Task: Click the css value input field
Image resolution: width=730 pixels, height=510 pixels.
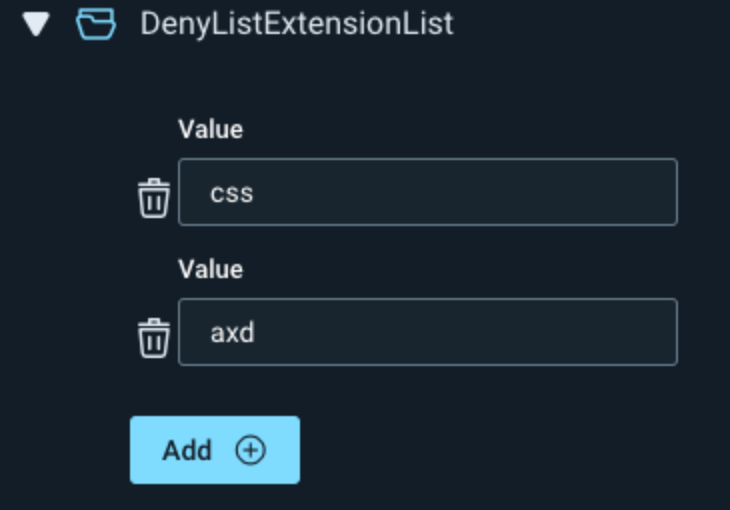Action: point(427,192)
